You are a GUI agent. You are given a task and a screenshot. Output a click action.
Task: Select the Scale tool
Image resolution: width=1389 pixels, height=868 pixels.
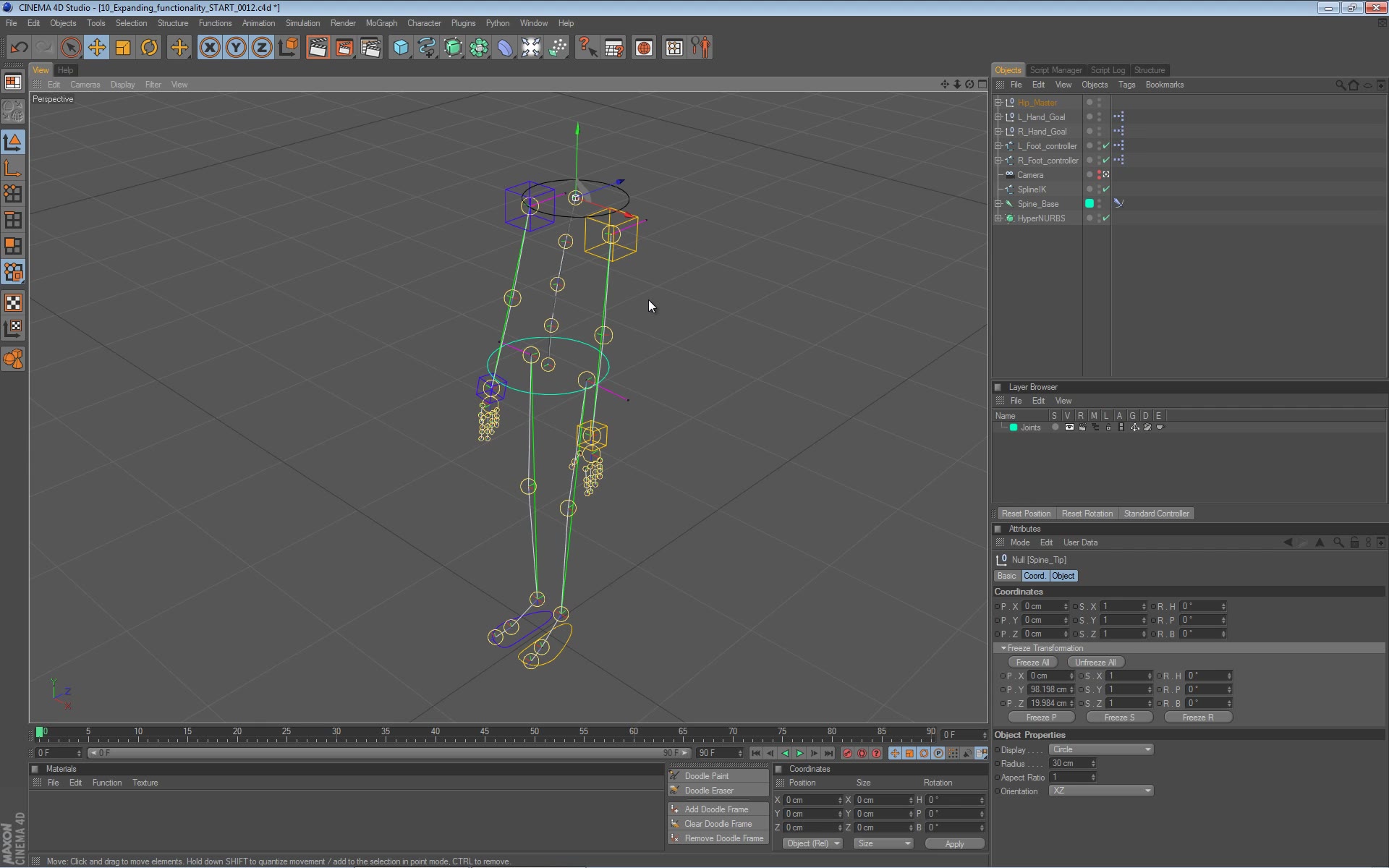pyautogui.click(x=122, y=47)
